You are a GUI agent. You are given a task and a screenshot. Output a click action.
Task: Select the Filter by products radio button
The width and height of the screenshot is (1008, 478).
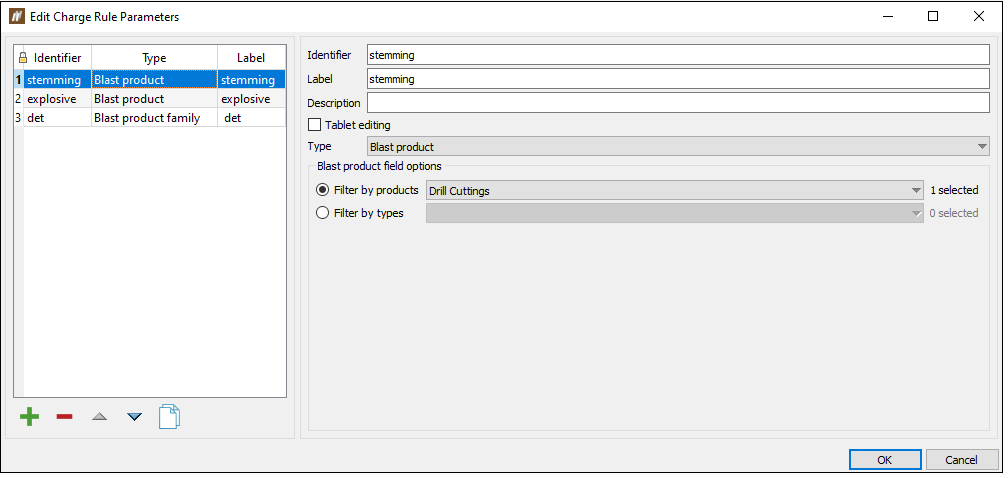(323, 190)
